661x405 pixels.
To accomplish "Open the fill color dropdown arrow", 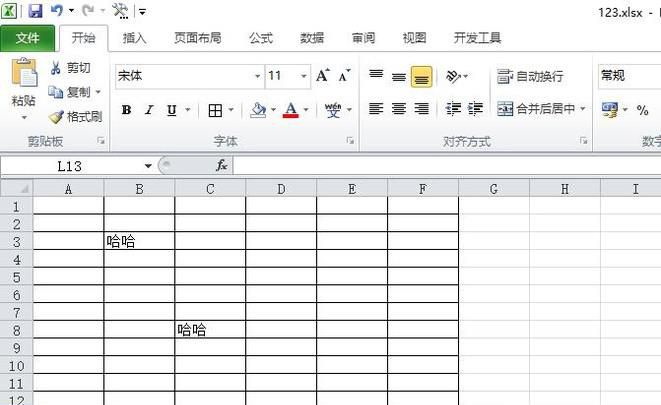I will 274,110.
